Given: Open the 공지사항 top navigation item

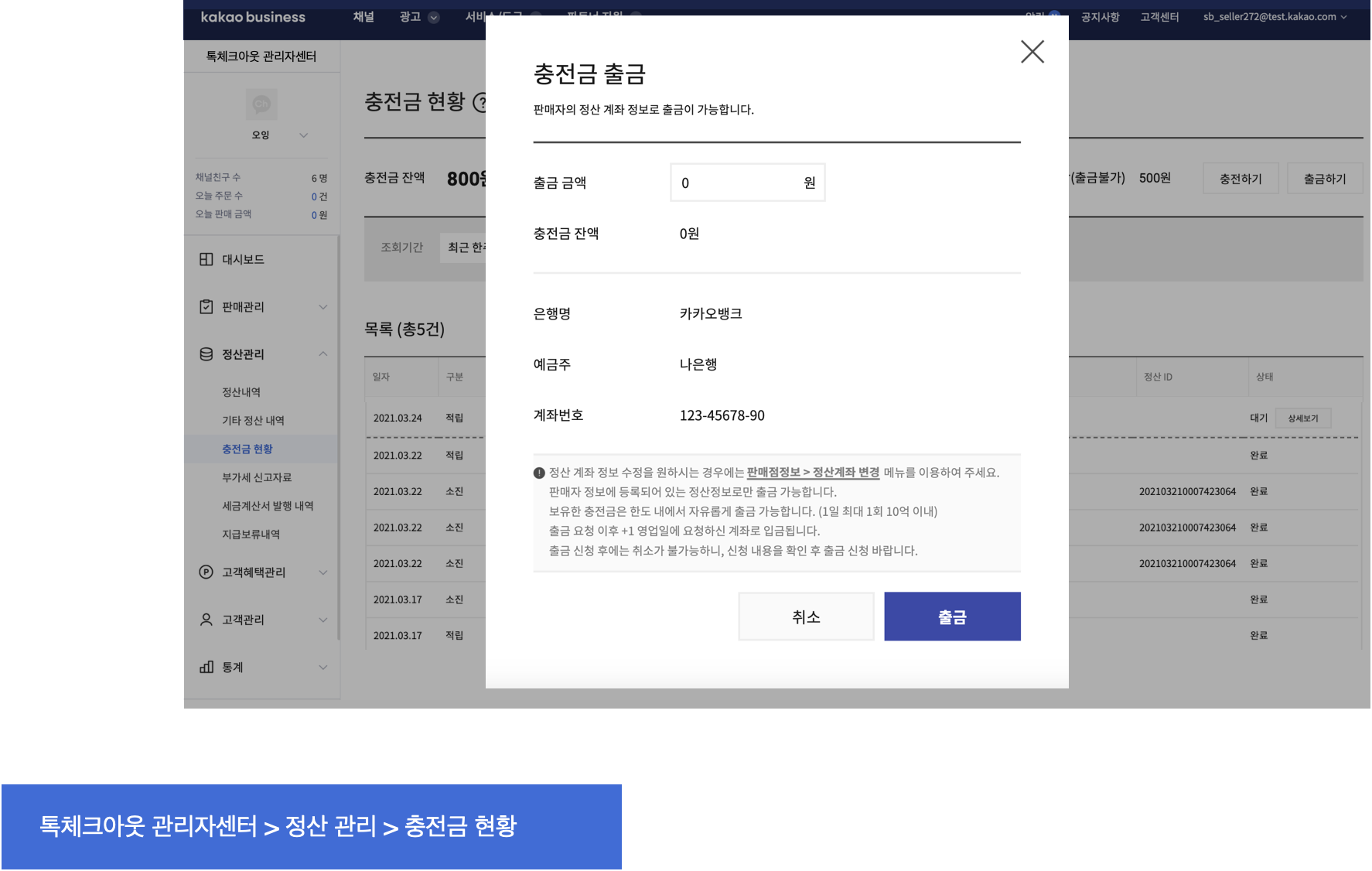Looking at the screenshot, I should (1100, 17).
